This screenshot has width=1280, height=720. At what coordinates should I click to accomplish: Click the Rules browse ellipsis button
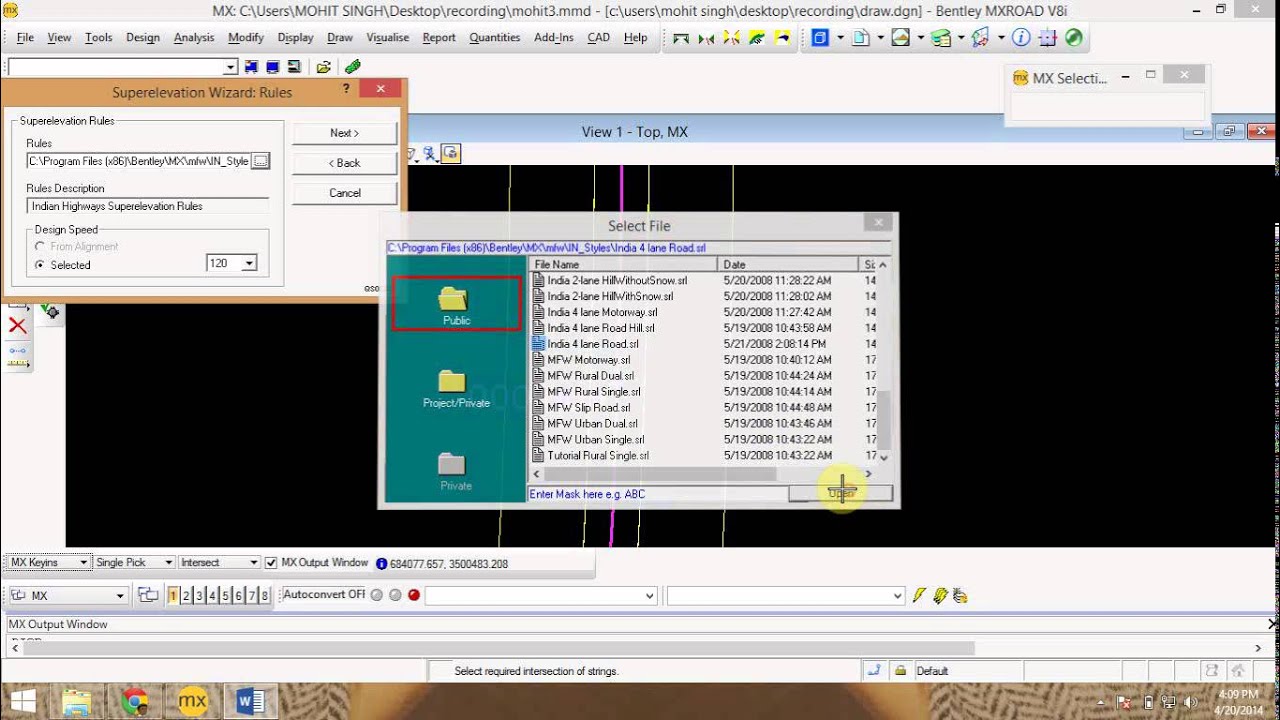[x=260, y=161]
